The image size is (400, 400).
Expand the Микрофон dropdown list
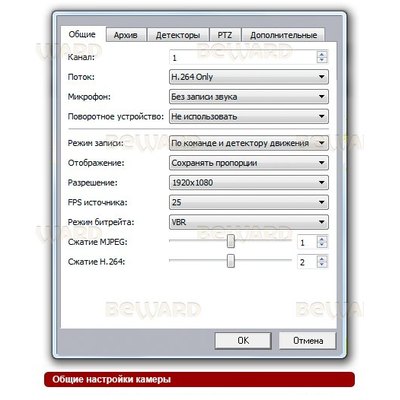(249, 97)
